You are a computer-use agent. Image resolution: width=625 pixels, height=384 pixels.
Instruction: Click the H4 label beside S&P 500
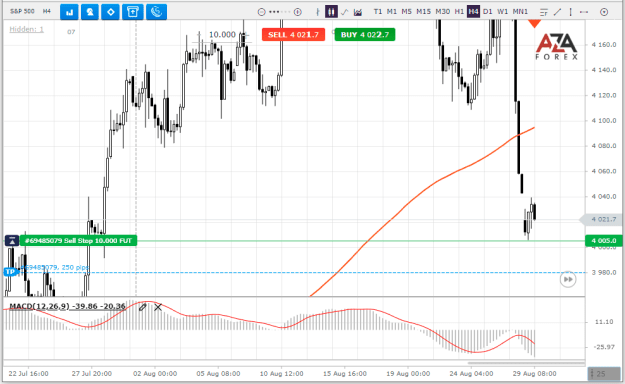point(47,11)
